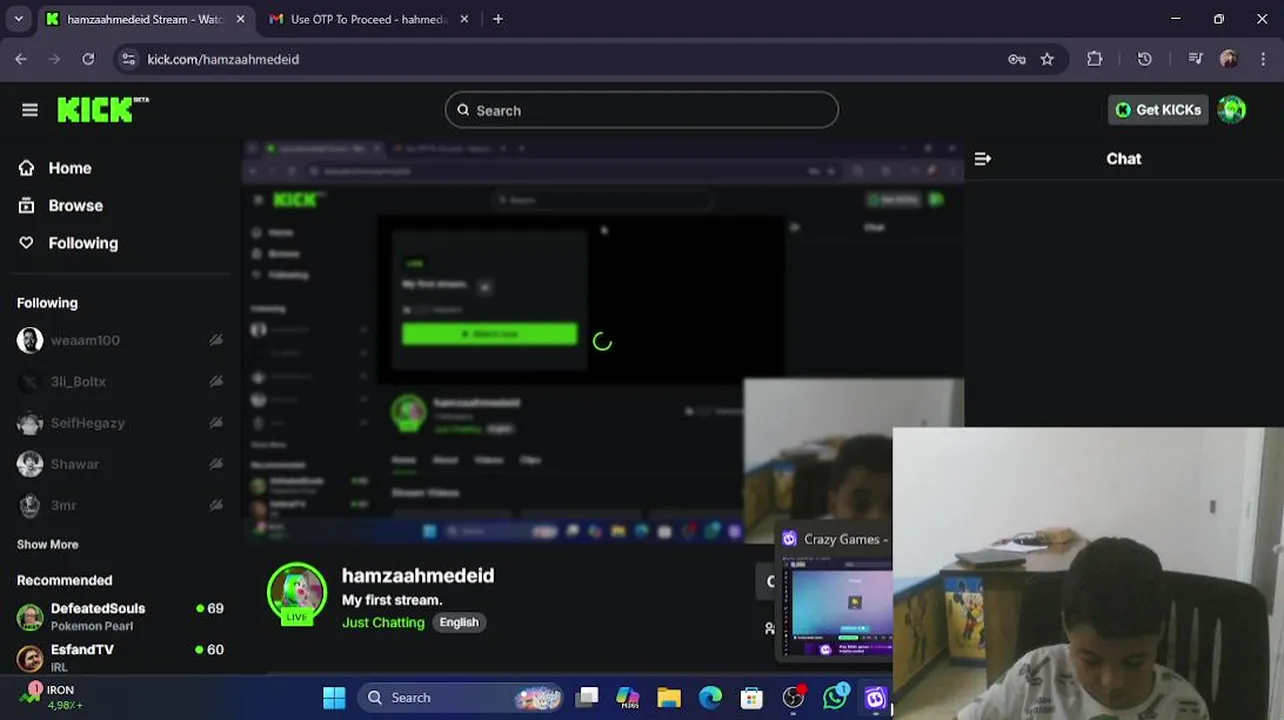Open the tab search dropdown

click(x=18, y=19)
